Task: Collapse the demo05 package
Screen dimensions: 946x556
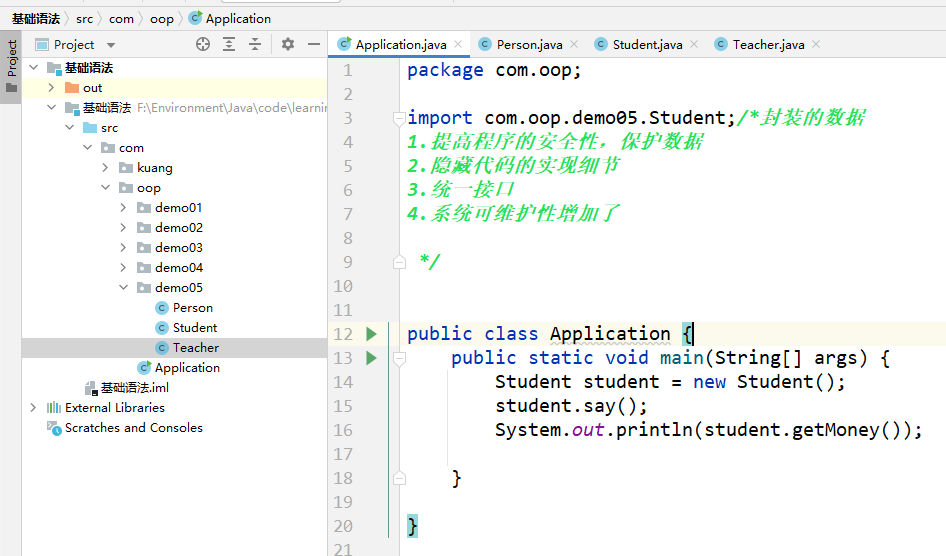Action: point(124,288)
